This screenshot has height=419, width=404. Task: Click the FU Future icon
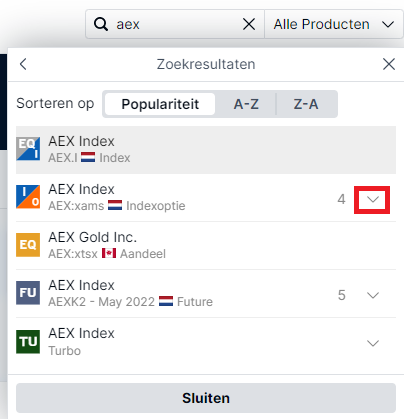(28, 293)
